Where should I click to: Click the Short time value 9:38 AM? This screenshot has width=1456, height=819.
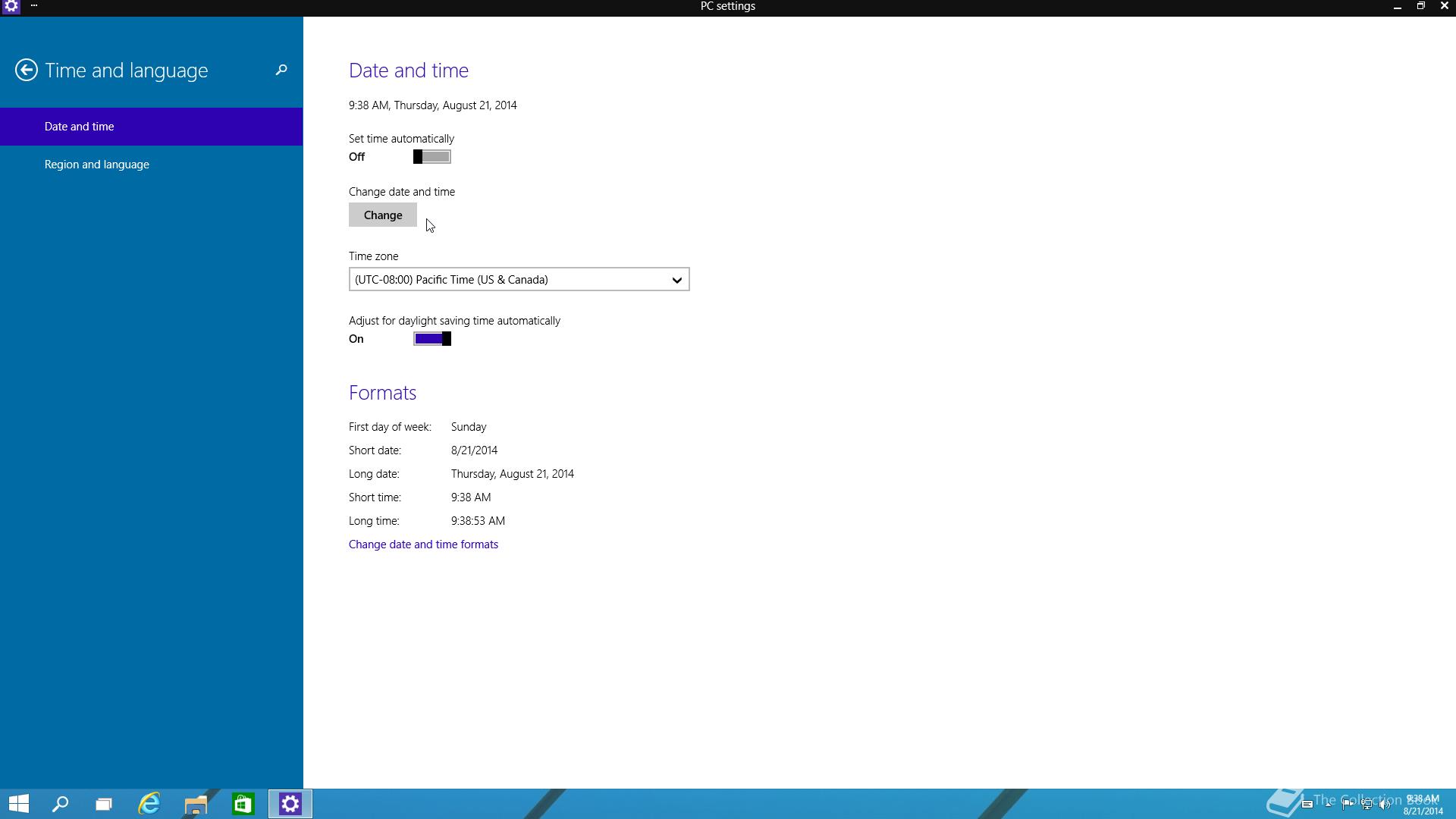coord(471,497)
